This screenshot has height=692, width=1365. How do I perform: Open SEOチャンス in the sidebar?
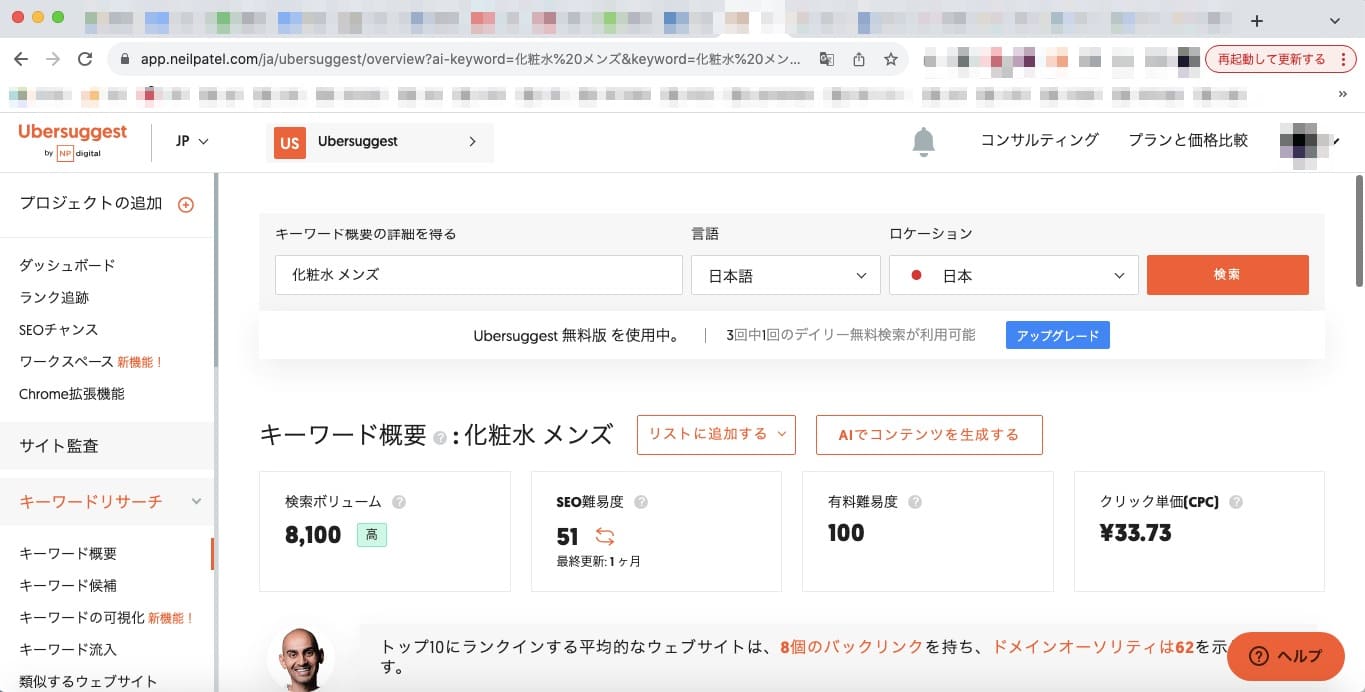[58, 329]
